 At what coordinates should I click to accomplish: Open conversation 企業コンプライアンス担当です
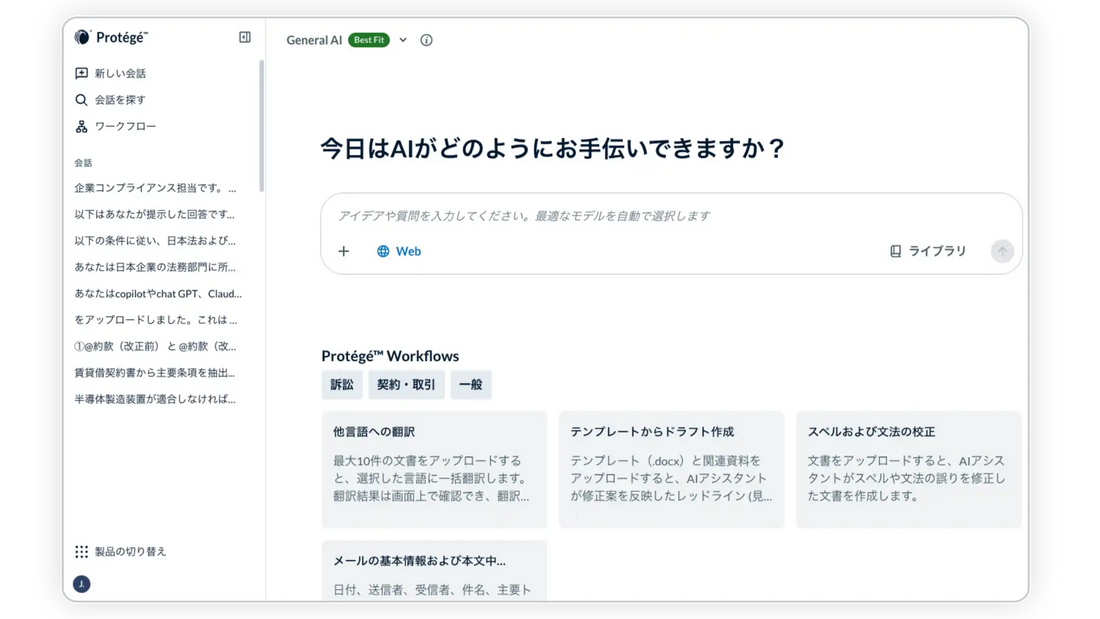156,188
